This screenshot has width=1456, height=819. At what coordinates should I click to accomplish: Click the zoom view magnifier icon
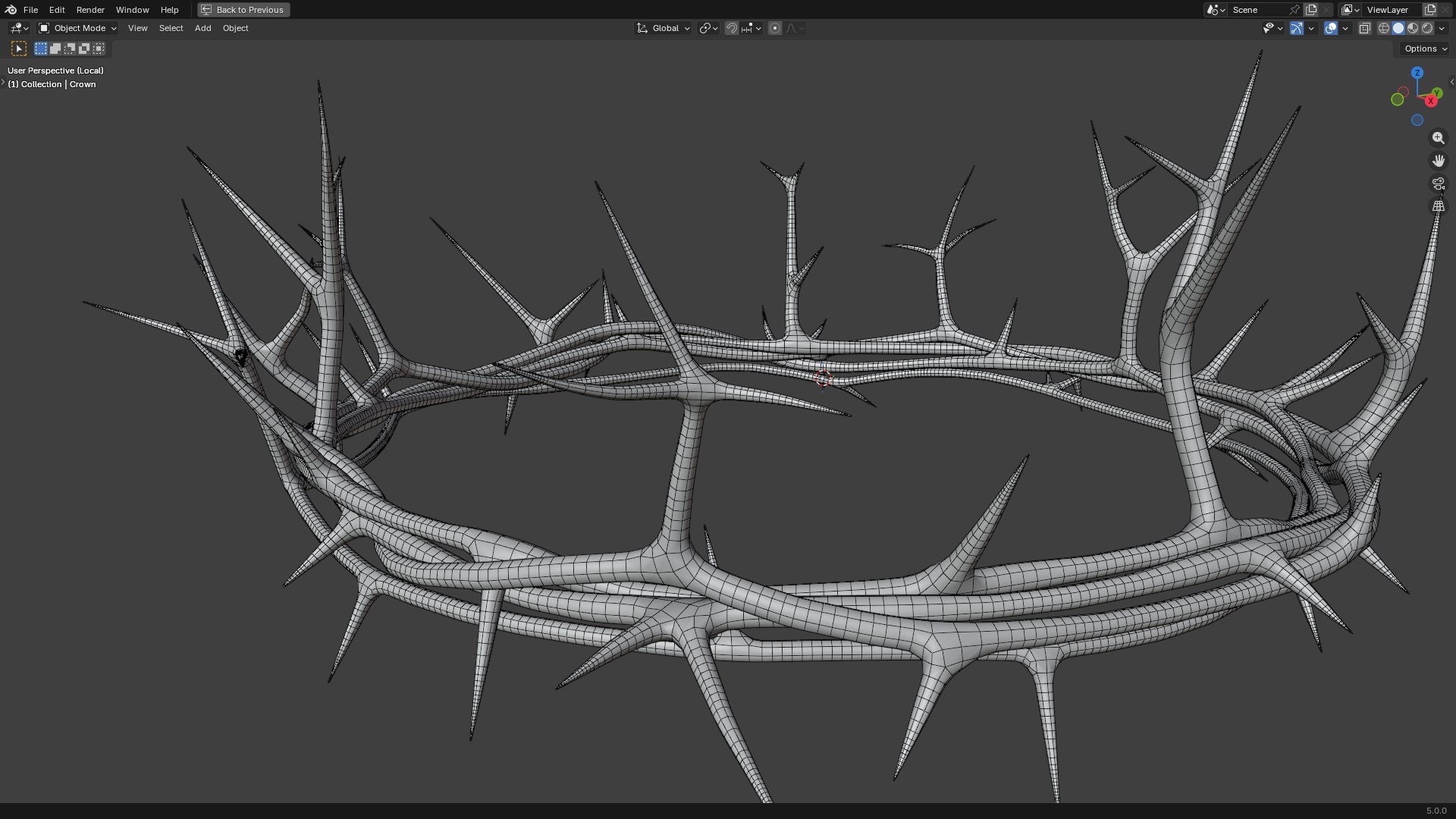point(1439,138)
